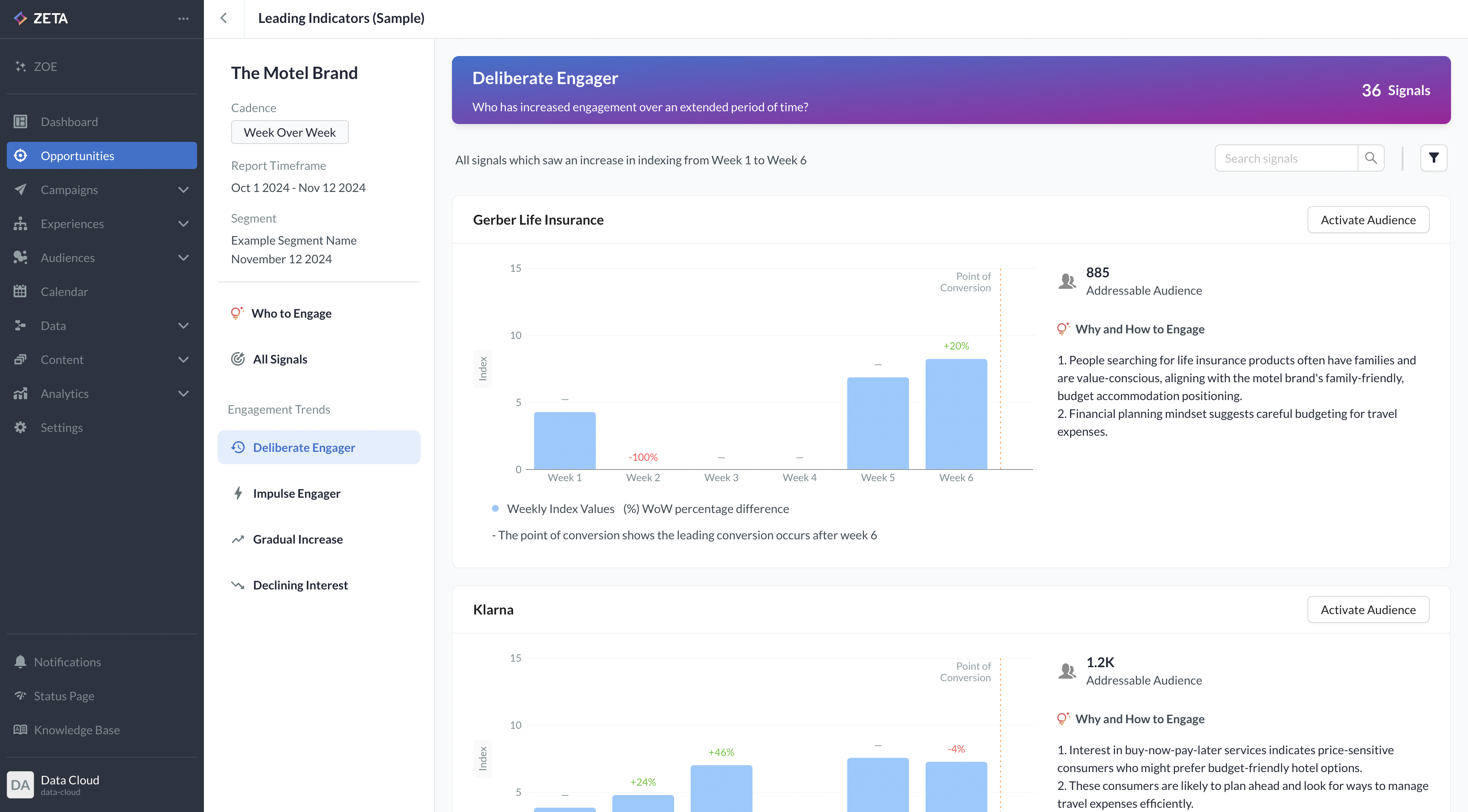
Task: Open the sidebar three-dots menu
Action: pos(183,18)
